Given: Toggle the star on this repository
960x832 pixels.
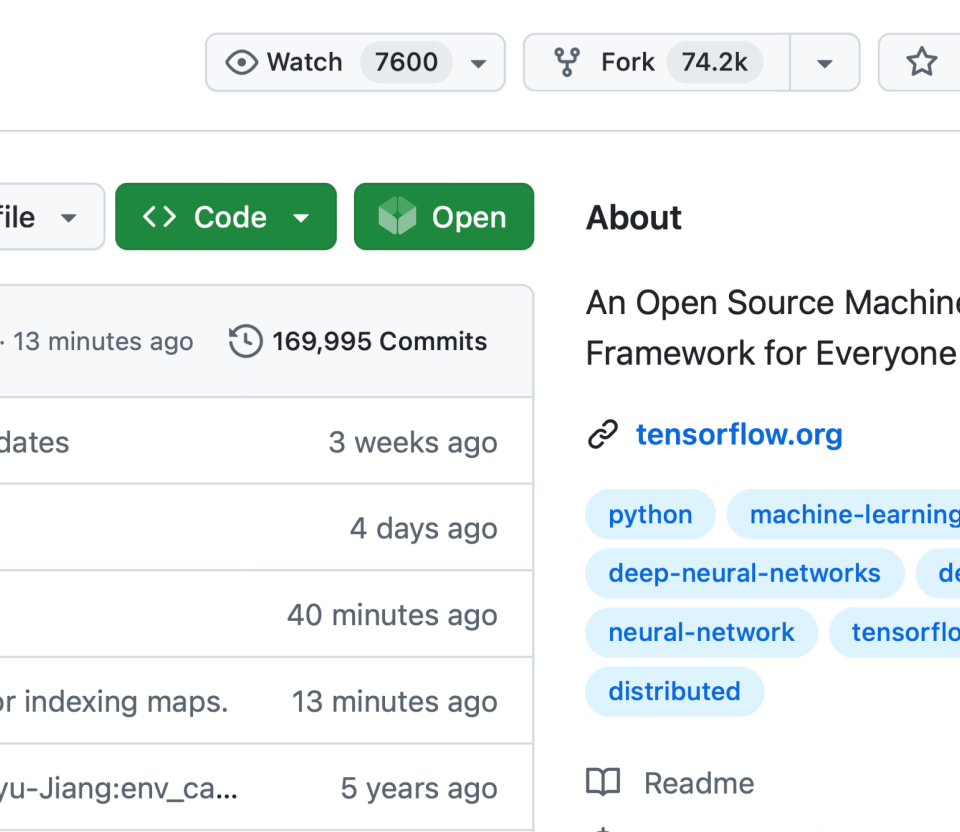Looking at the screenshot, I should [x=921, y=62].
